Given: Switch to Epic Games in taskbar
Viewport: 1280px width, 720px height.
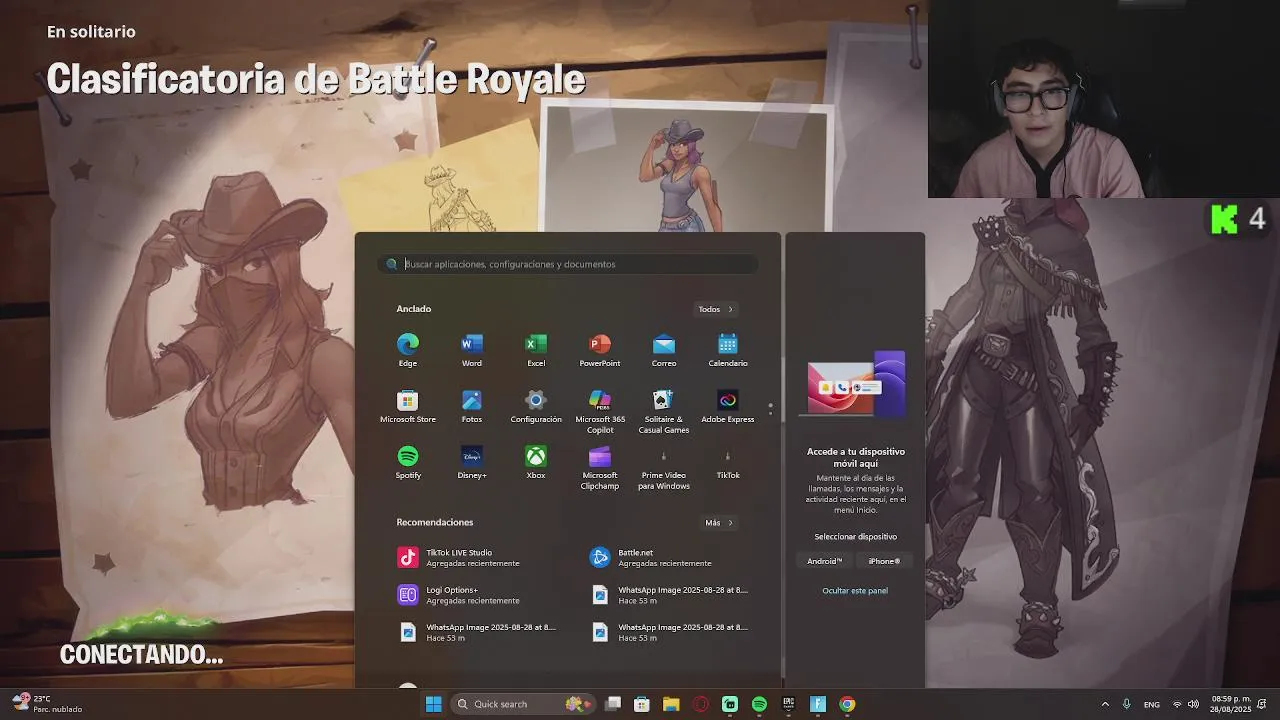Looking at the screenshot, I should (788, 704).
